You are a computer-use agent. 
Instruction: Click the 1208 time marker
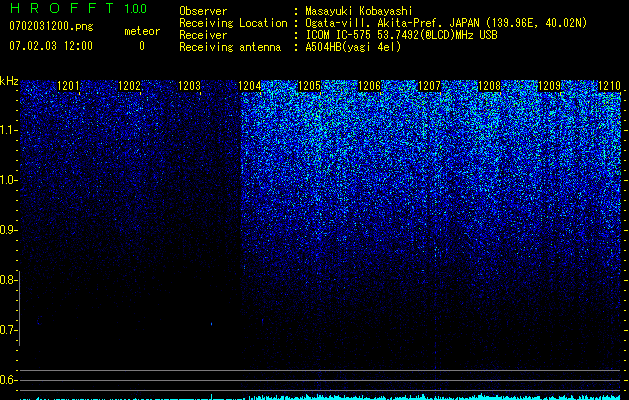[489, 86]
